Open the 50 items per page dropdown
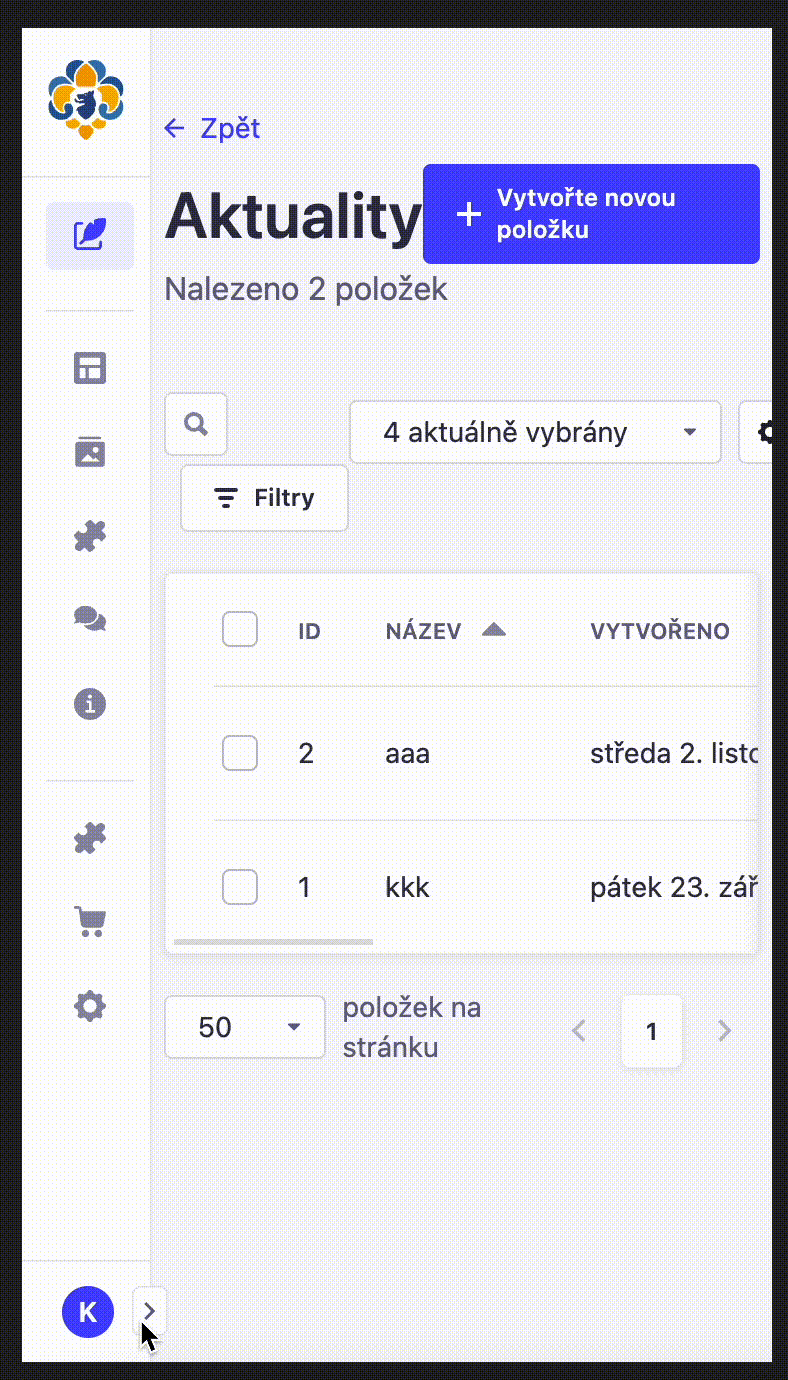This screenshot has width=788, height=1380. click(245, 1027)
